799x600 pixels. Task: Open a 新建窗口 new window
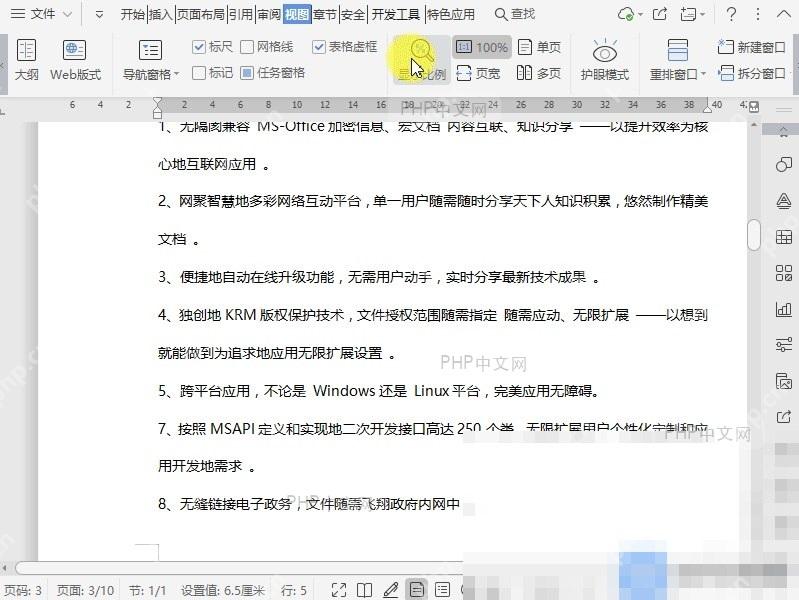[752, 47]
